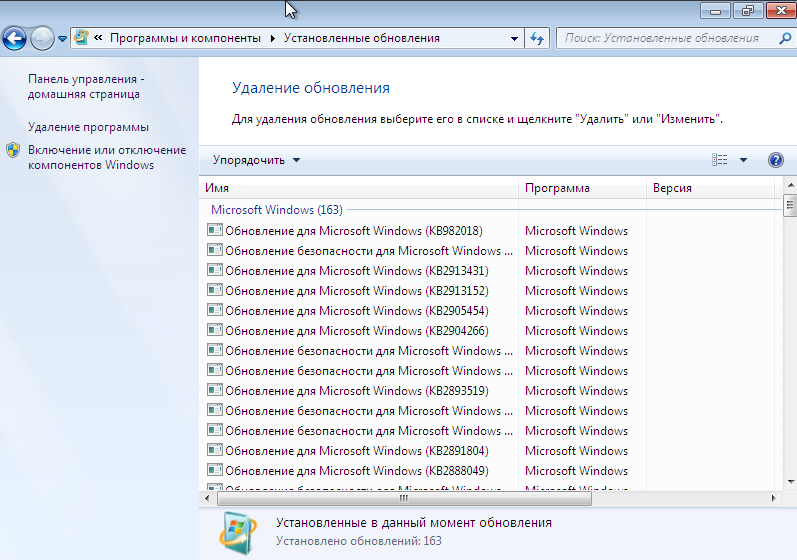Open Удаление программы link
The width and height of the screenshot is (797, 560).
pyautogui.click(x=88, y=127)
